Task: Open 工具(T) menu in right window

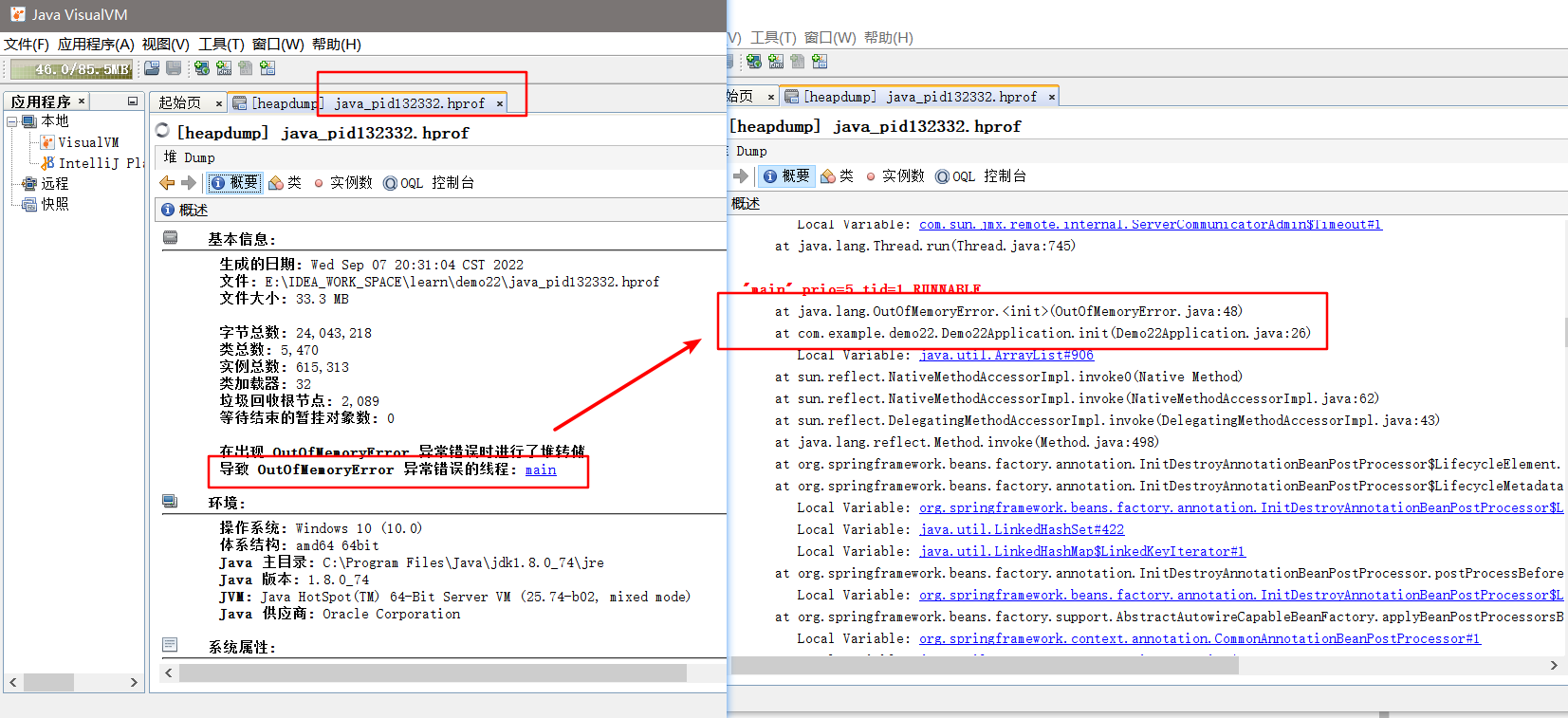Action: tap(774, 38)
